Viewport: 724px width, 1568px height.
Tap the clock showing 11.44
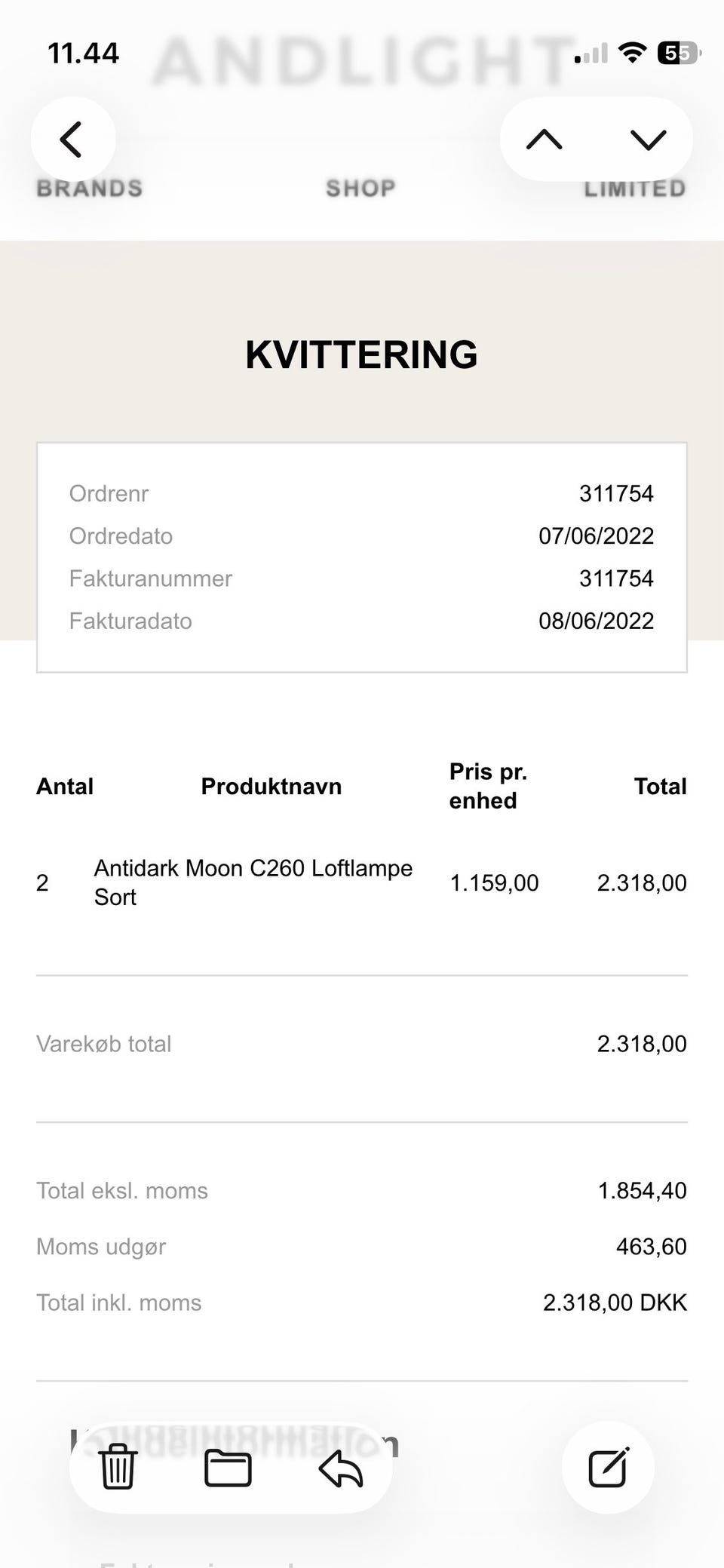[83, 53]
